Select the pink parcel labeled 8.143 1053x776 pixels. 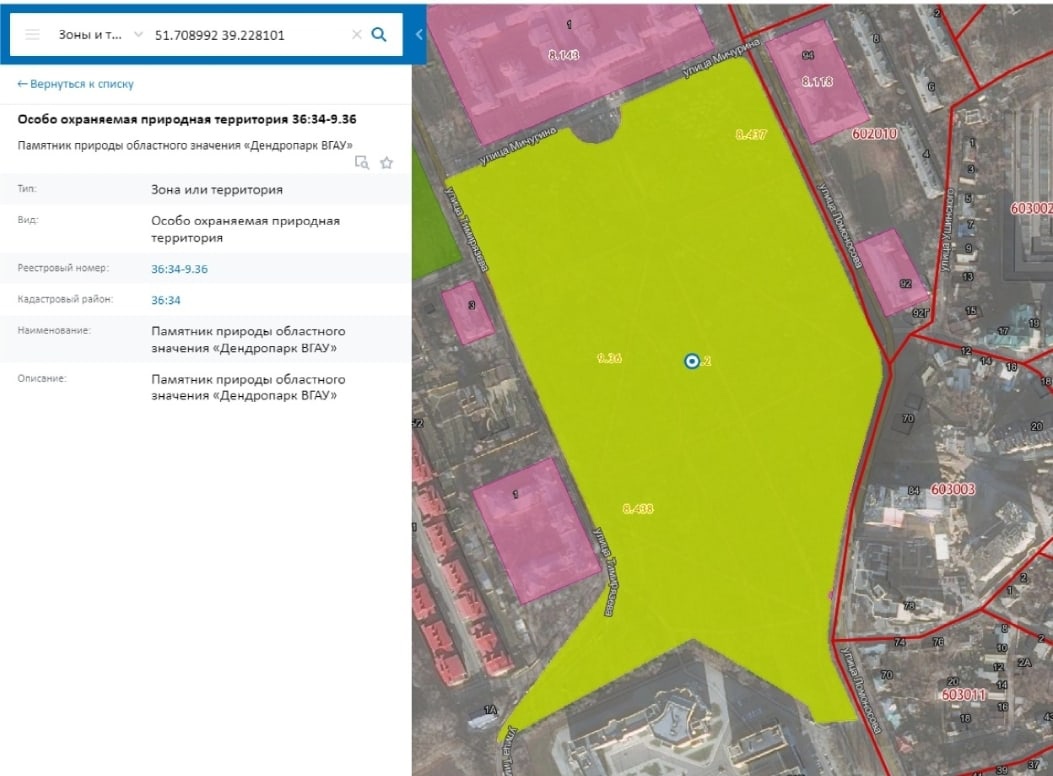coord(564,55)
